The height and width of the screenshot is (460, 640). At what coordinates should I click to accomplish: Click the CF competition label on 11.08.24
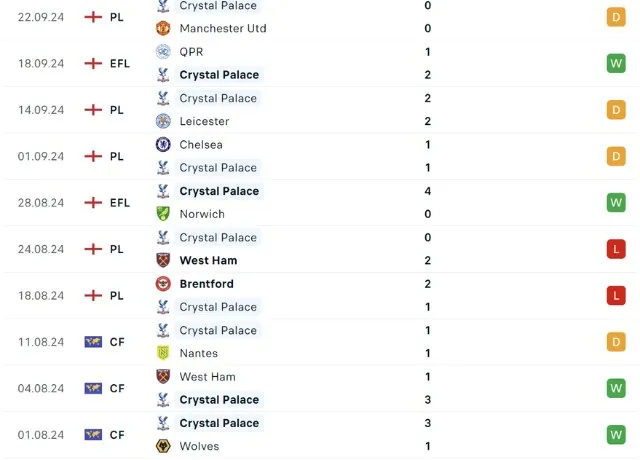[117, 342]
